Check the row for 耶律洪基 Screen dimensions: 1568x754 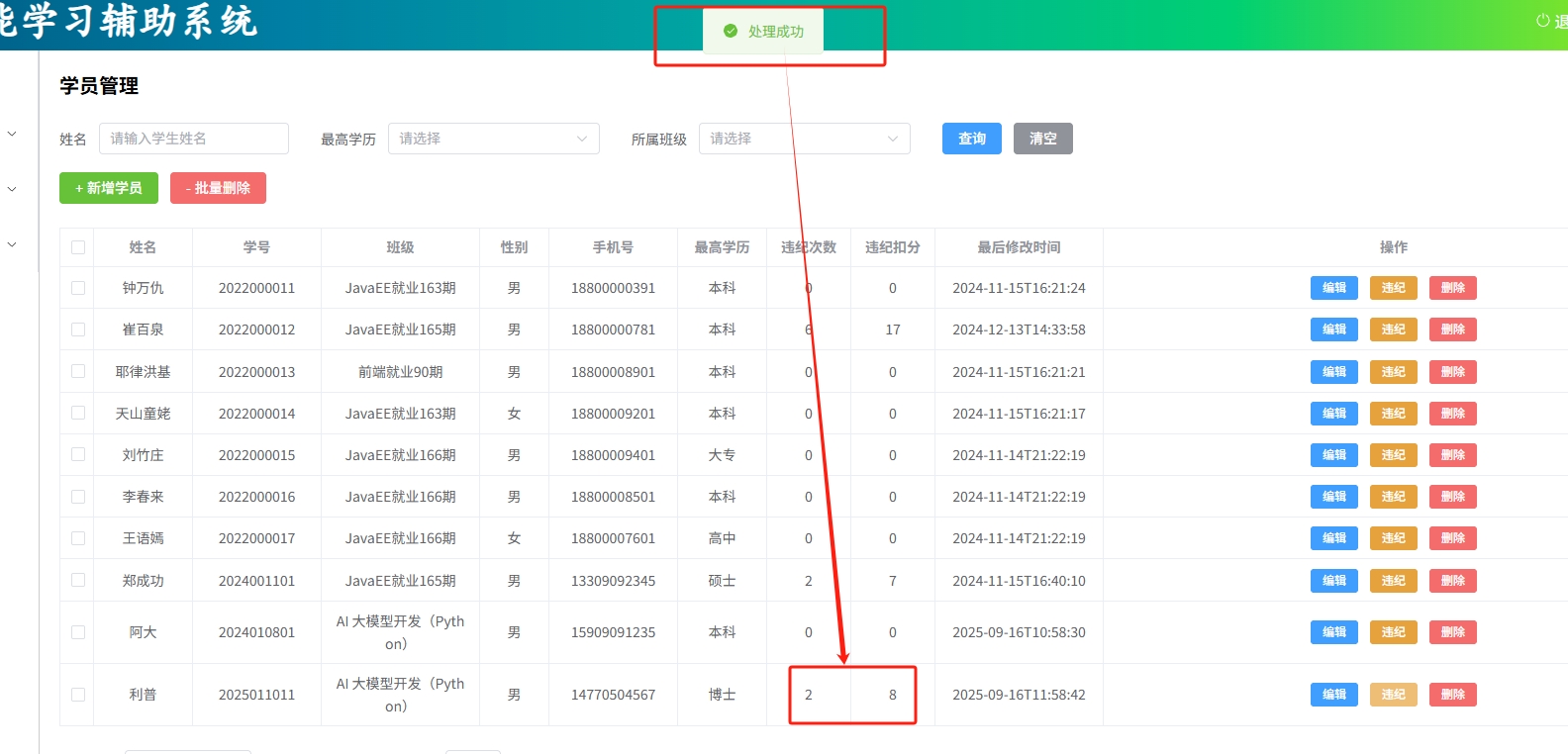[78, 371]
